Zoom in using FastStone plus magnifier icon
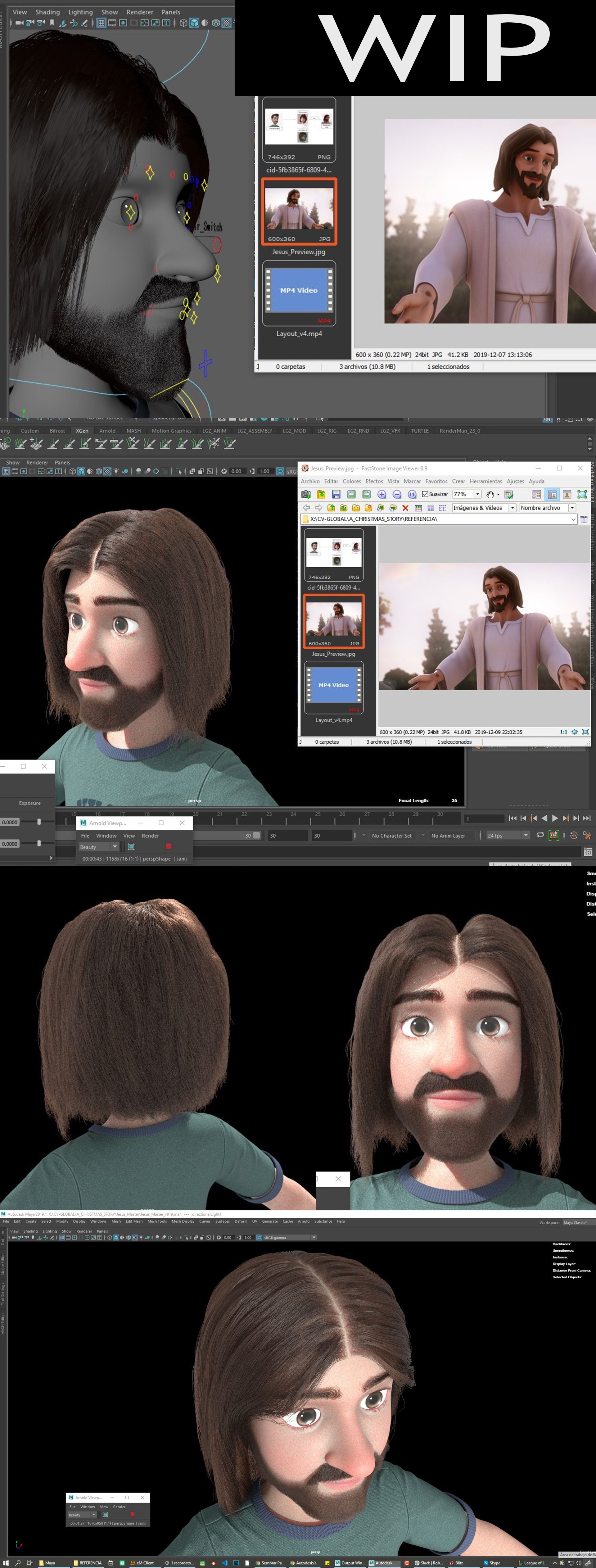The image size is (596, 1568). click(x=382, y=494)
